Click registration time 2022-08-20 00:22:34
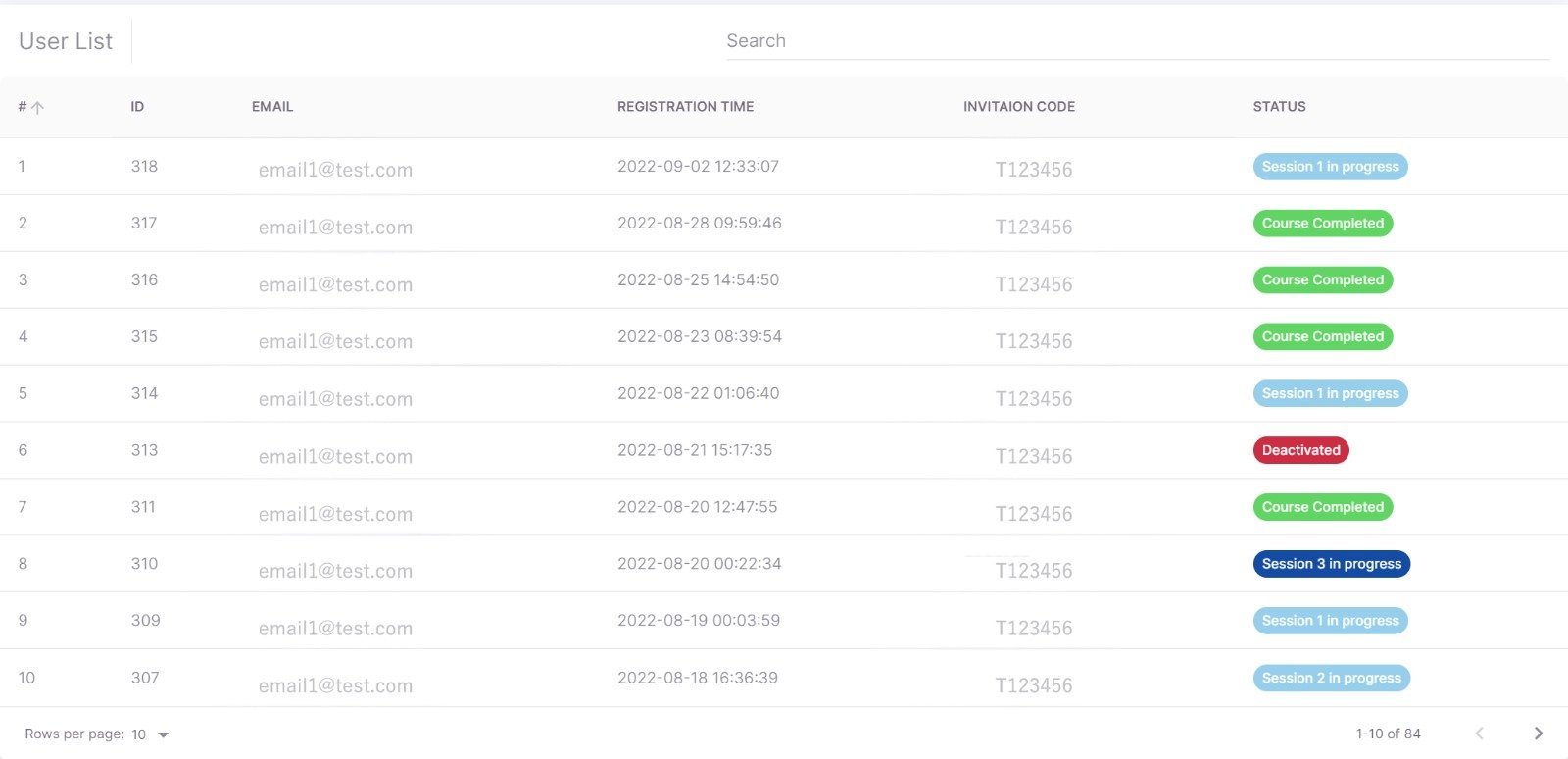1568x759 pixels. coord(700,564)
